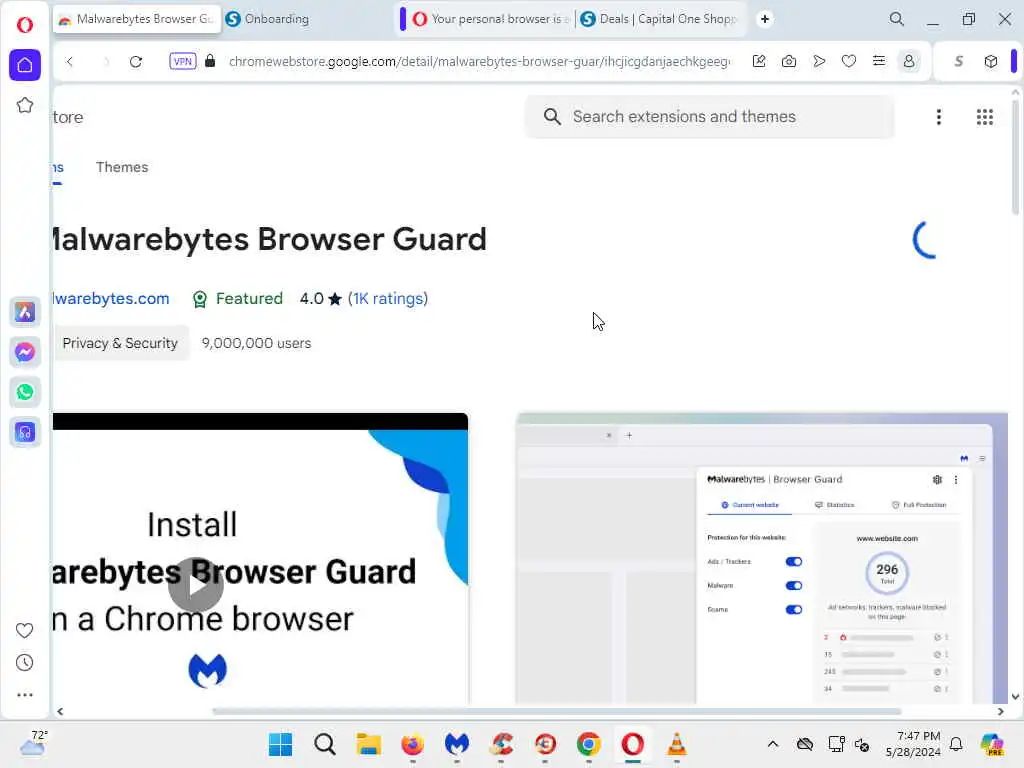Open Malwarebytes from the taskbar

tap(456, 744)
